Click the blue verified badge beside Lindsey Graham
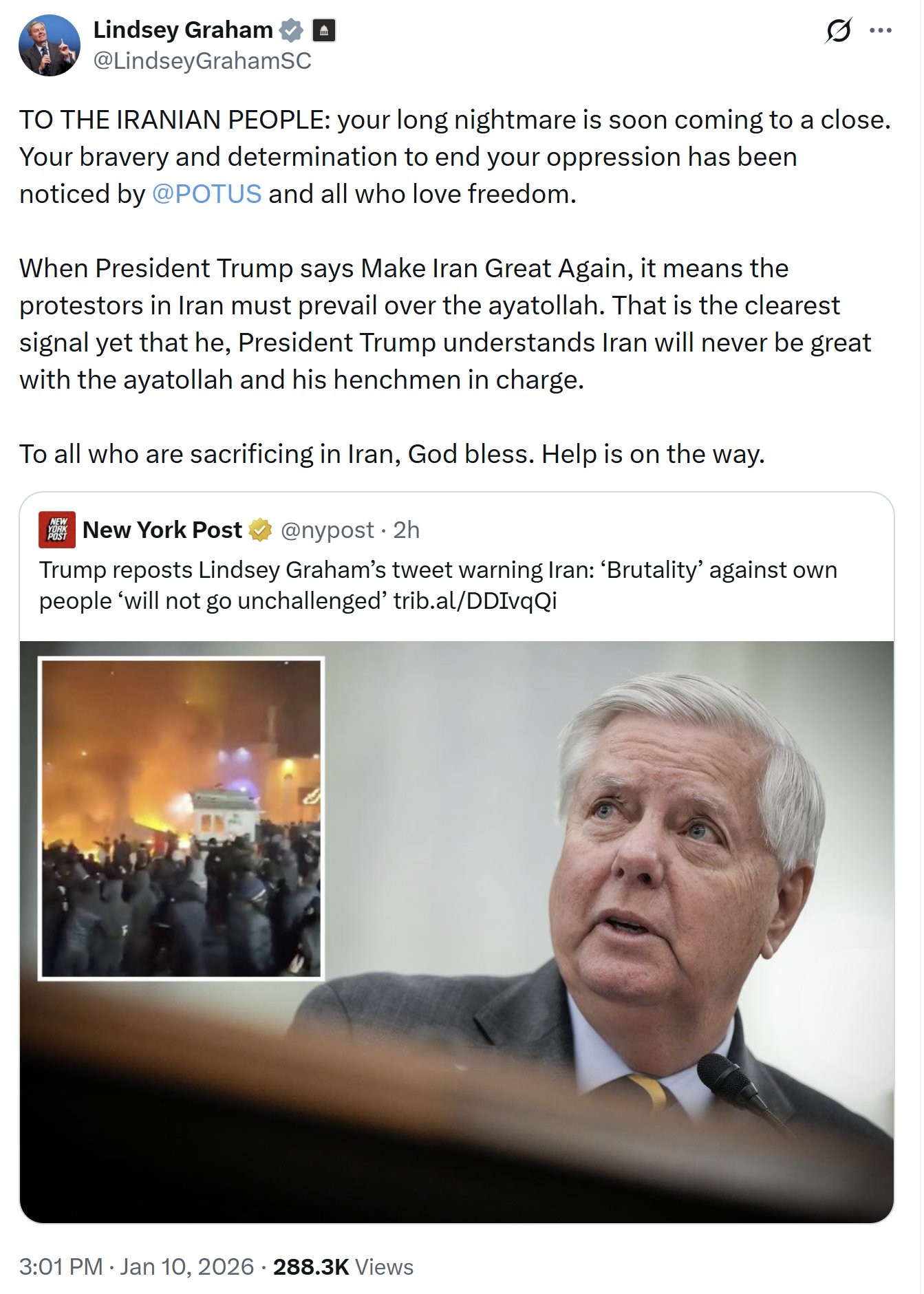 292,30
